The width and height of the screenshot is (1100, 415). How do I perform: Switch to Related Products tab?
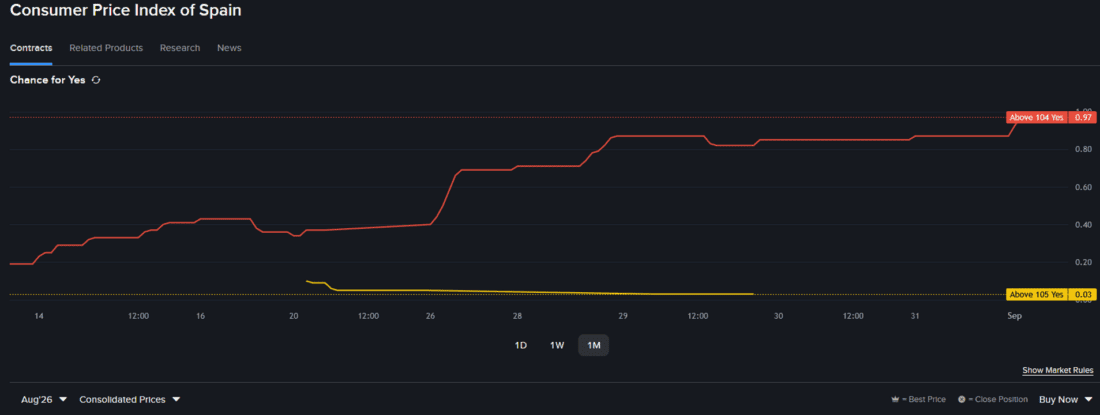click(106, 48)
